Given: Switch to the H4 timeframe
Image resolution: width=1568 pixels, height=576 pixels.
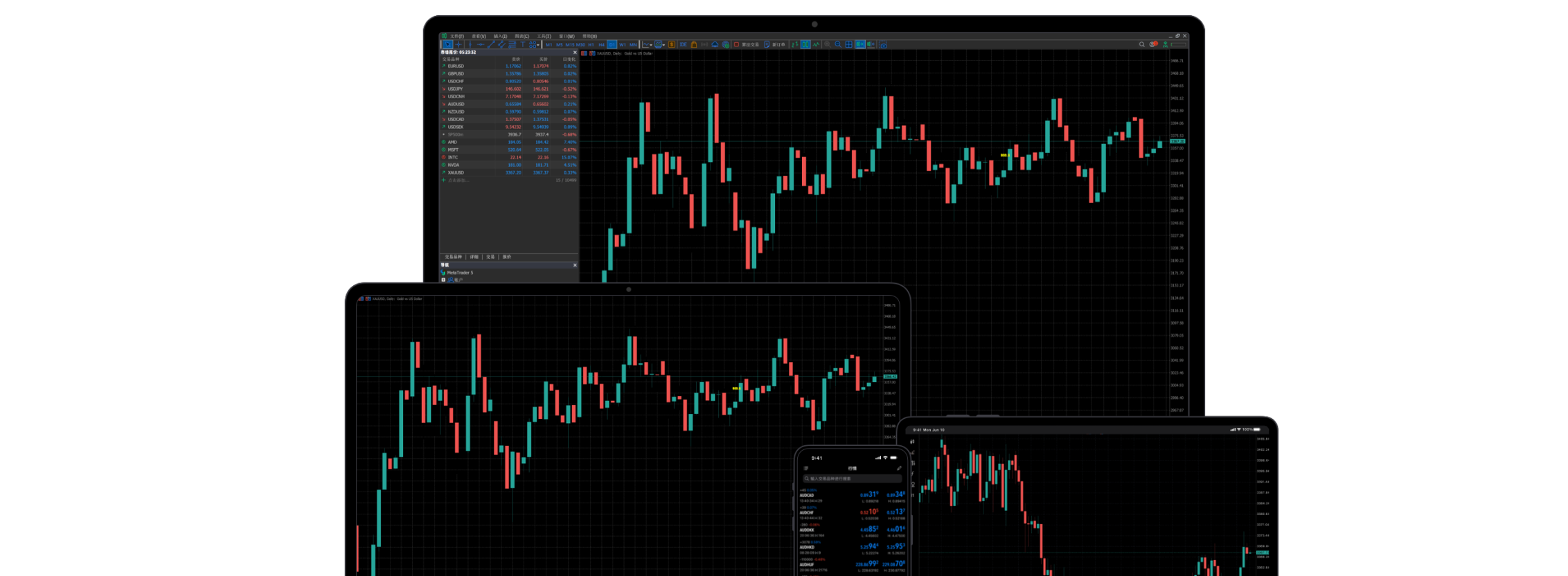Looking at the screenshot, I should pos(601,44).
